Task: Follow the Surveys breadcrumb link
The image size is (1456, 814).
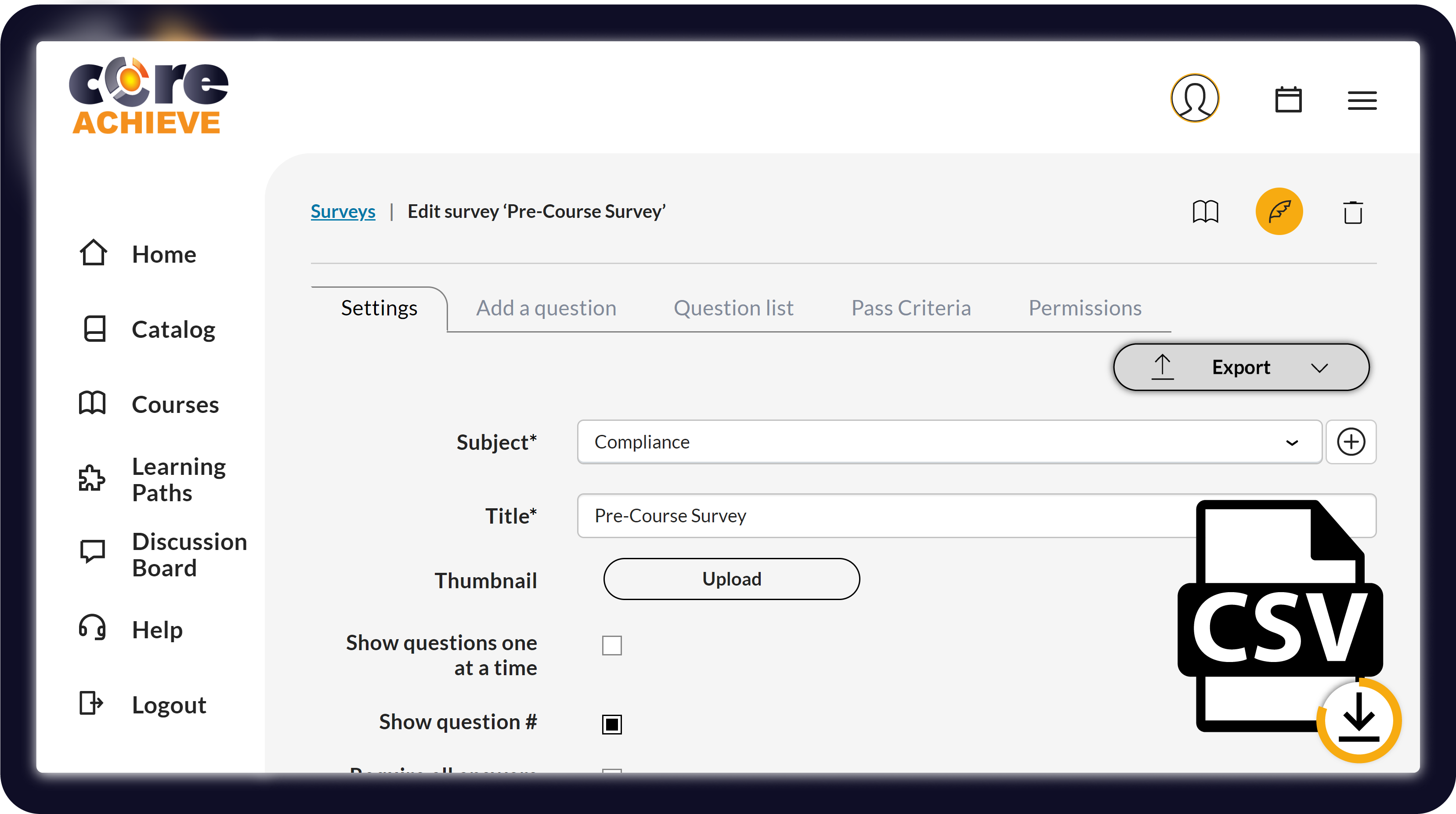Action: (343, 211)
